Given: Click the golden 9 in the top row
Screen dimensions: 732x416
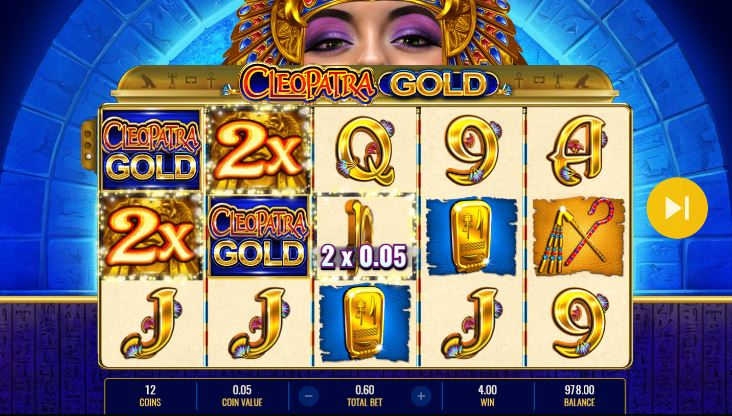Looking at the screenshot, I should [x=472, y=151].
